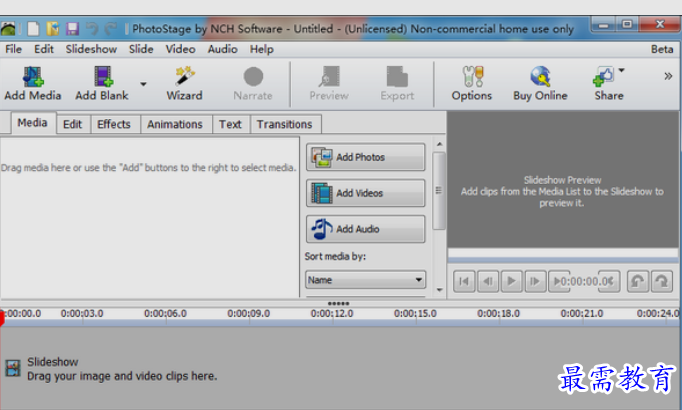Switch to the Media tab

click(x=33, y=123)
